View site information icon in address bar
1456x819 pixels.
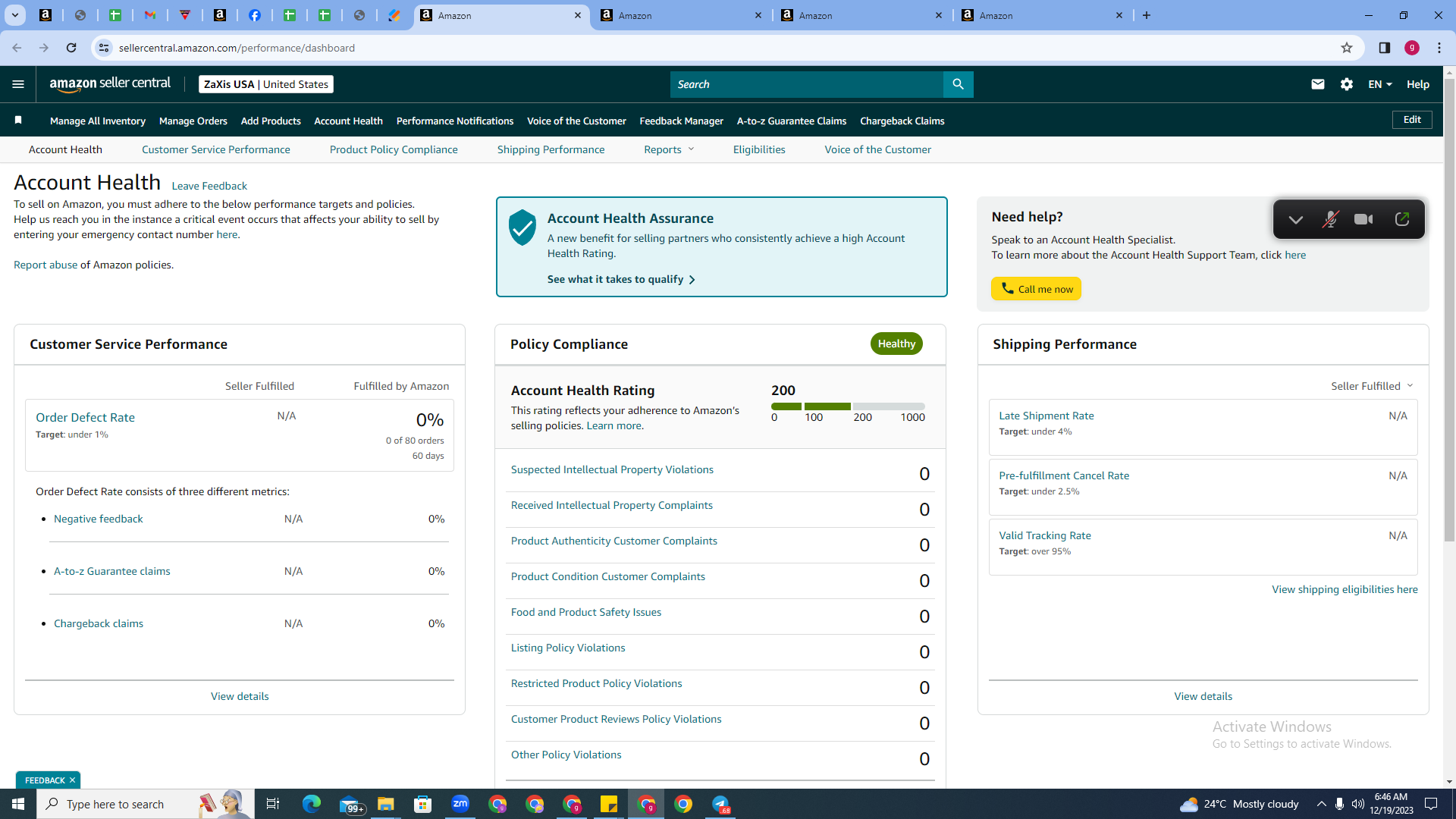tap(104, 48)
